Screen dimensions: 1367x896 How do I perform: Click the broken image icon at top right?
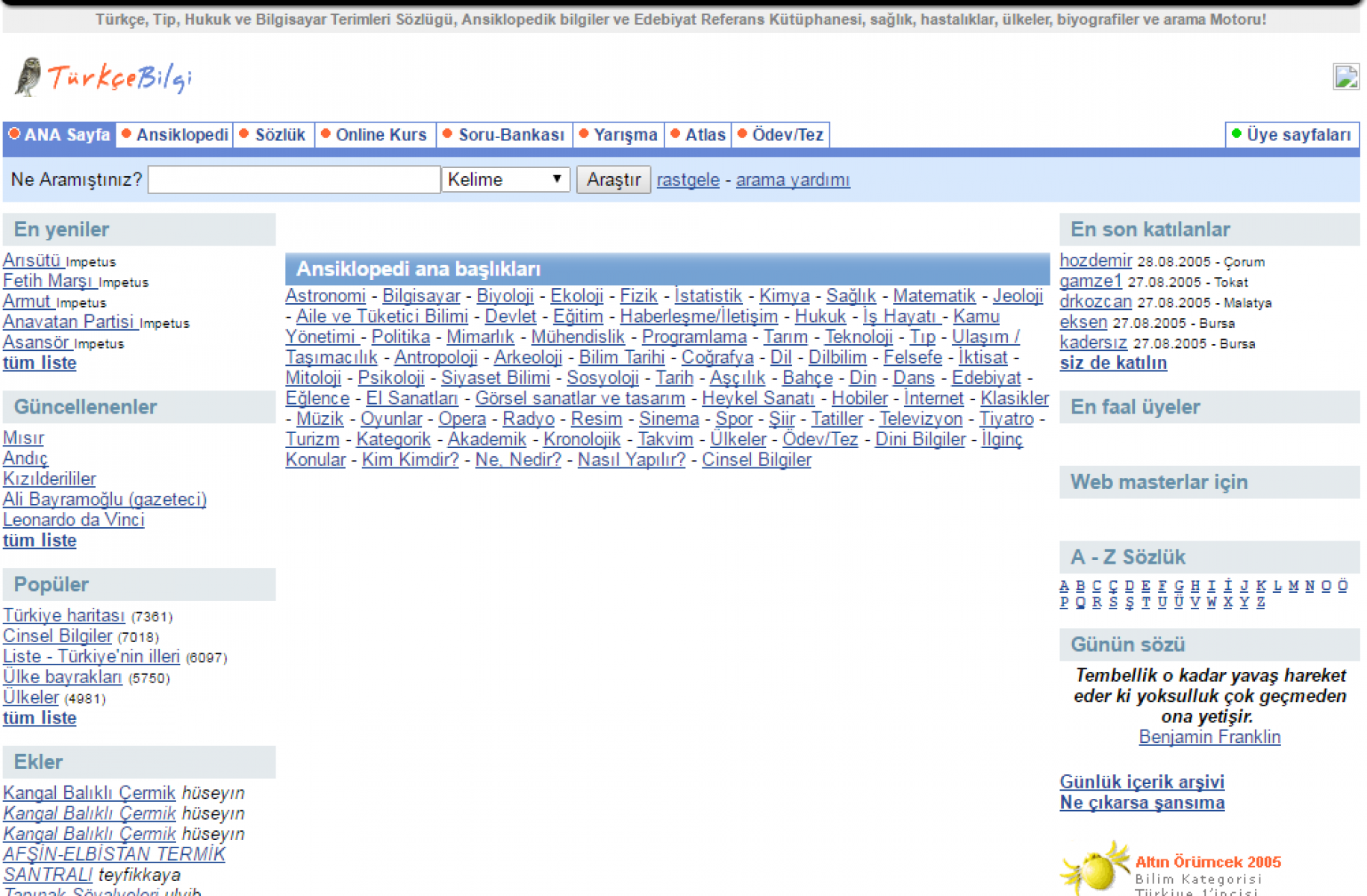tap(1345, 77)
